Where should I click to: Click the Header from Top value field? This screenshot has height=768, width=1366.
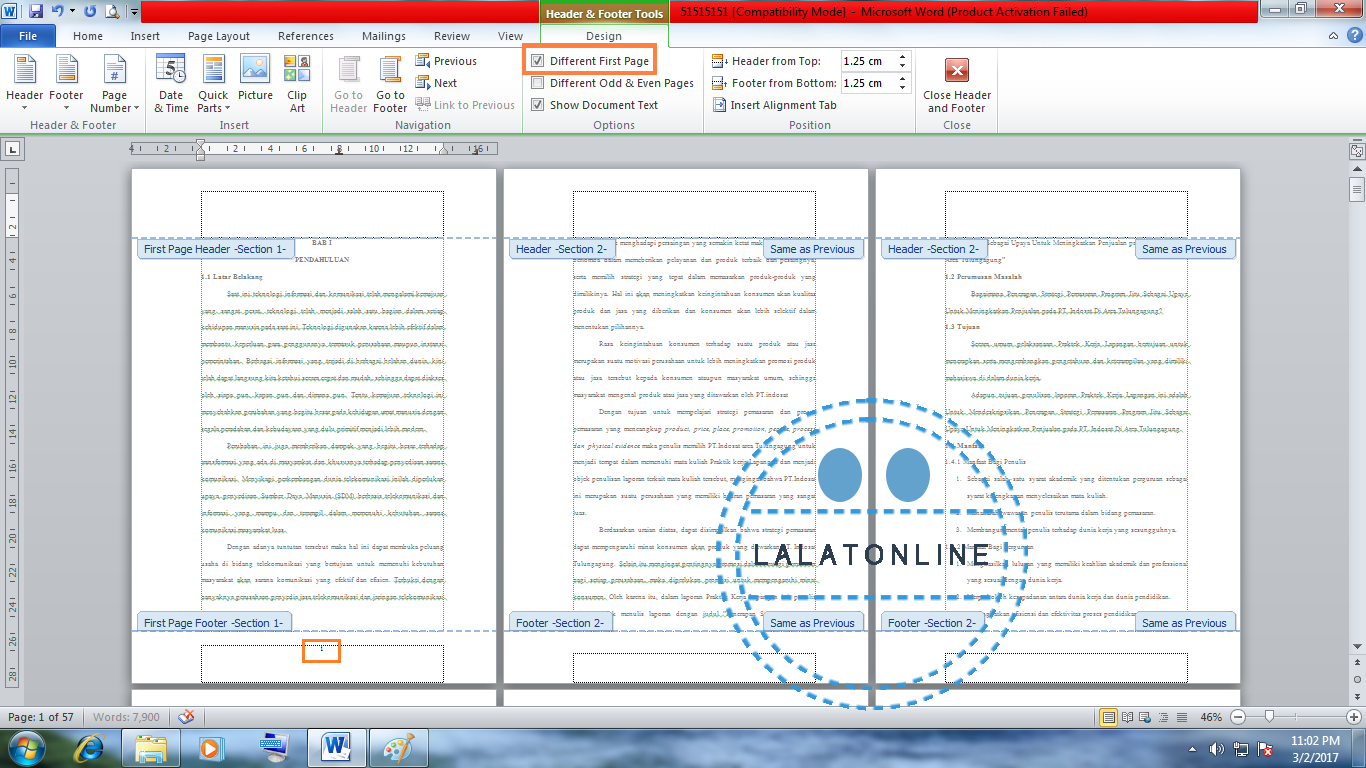point(867,61)
